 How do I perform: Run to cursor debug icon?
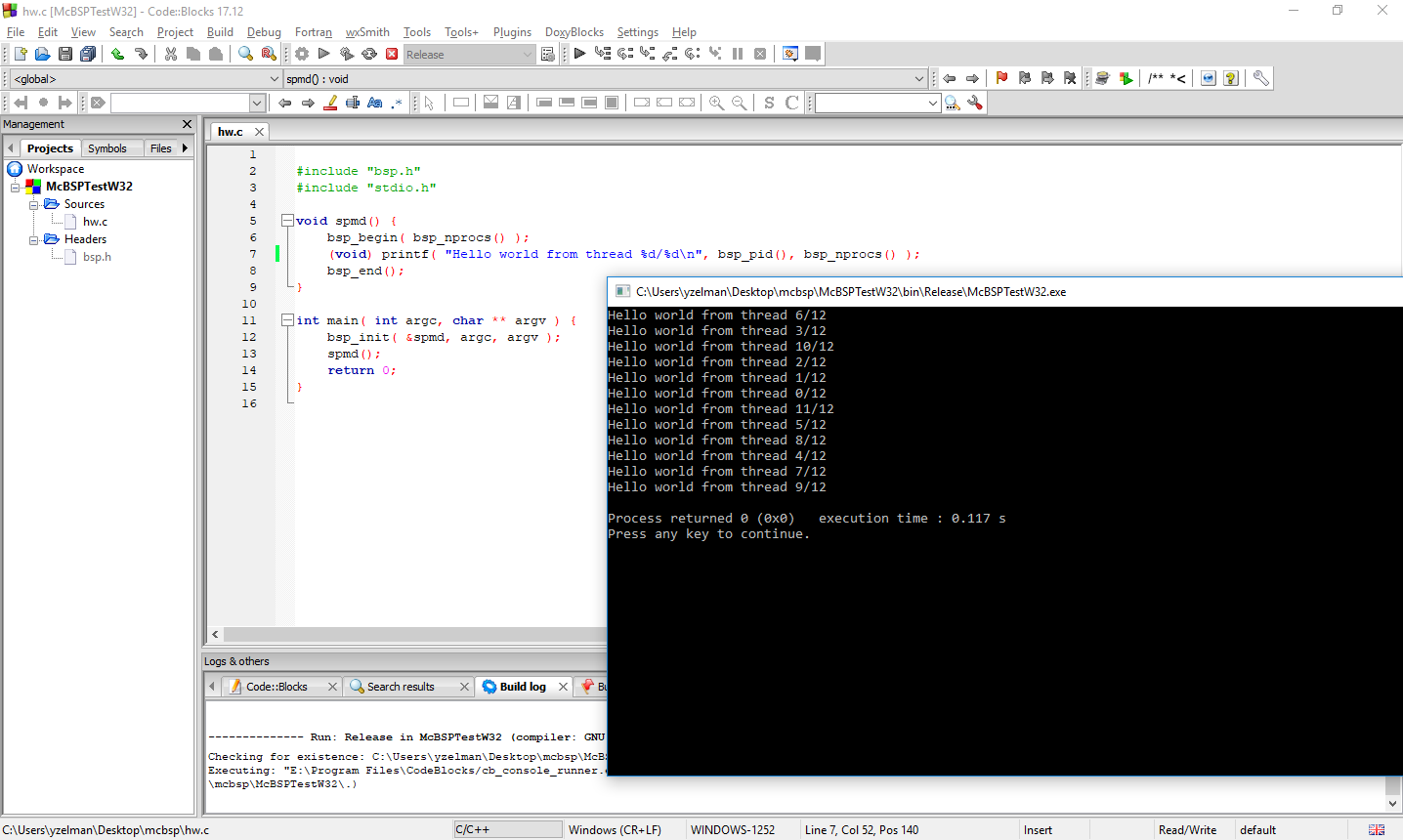coord(603,54)
